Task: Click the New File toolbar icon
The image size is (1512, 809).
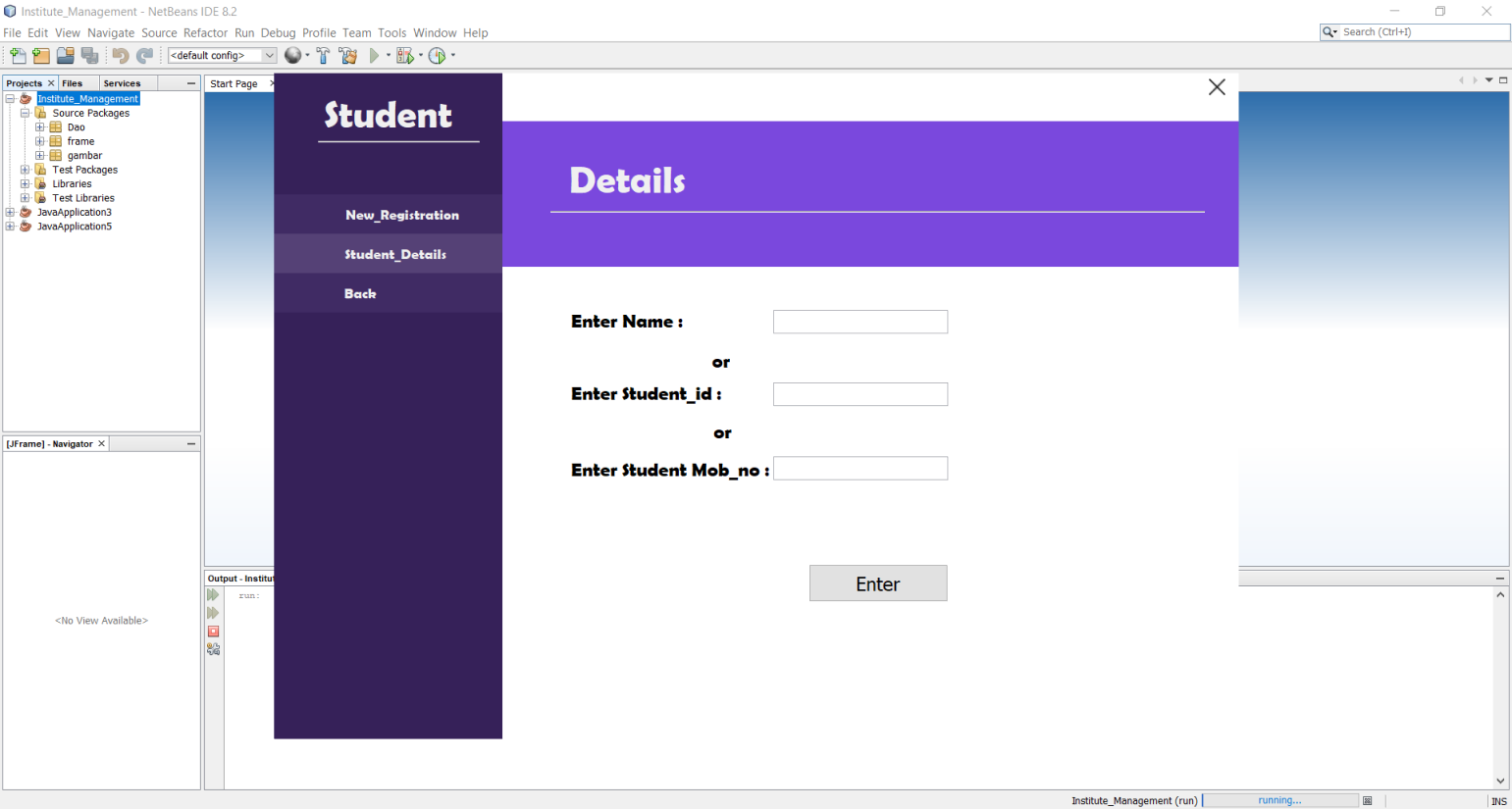Action: click(17, 55)
